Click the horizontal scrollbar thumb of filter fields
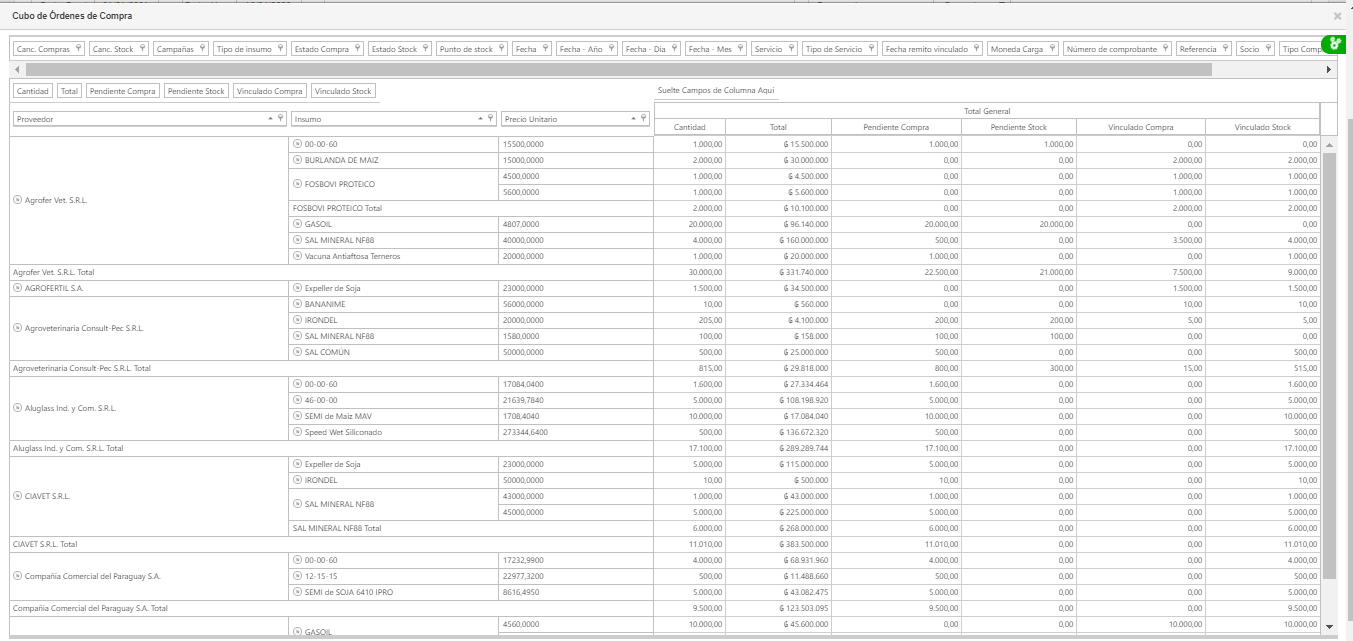This screenshot has width=1353, height=641. pos(619,70)
